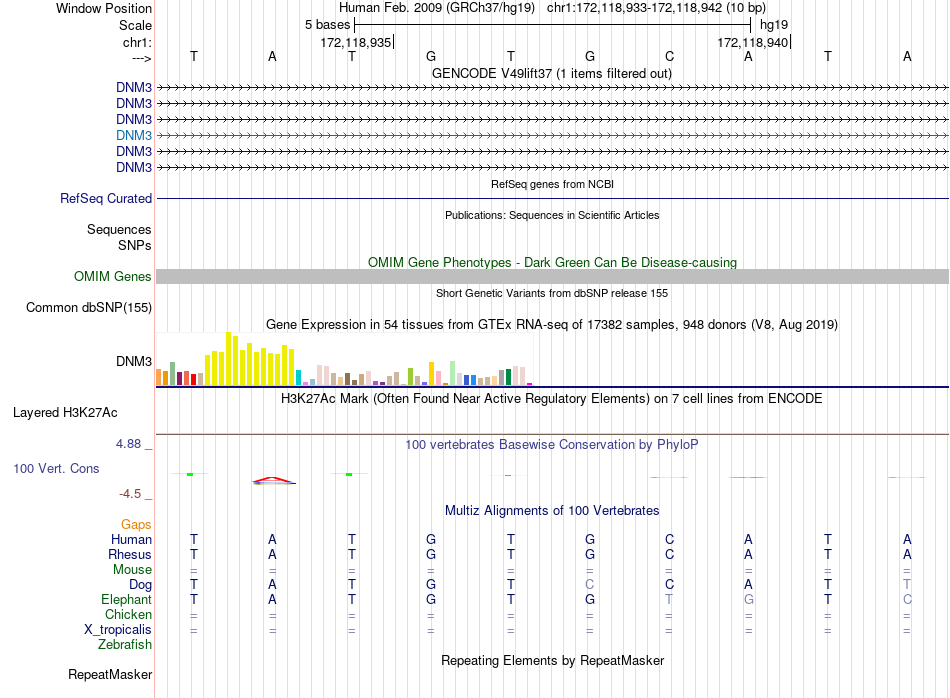The width and height of the screenshot is (950, 698).
Task: Click the hg19 assembly label by scale bar
Action: pyautogui.click(x=774, y=25)
